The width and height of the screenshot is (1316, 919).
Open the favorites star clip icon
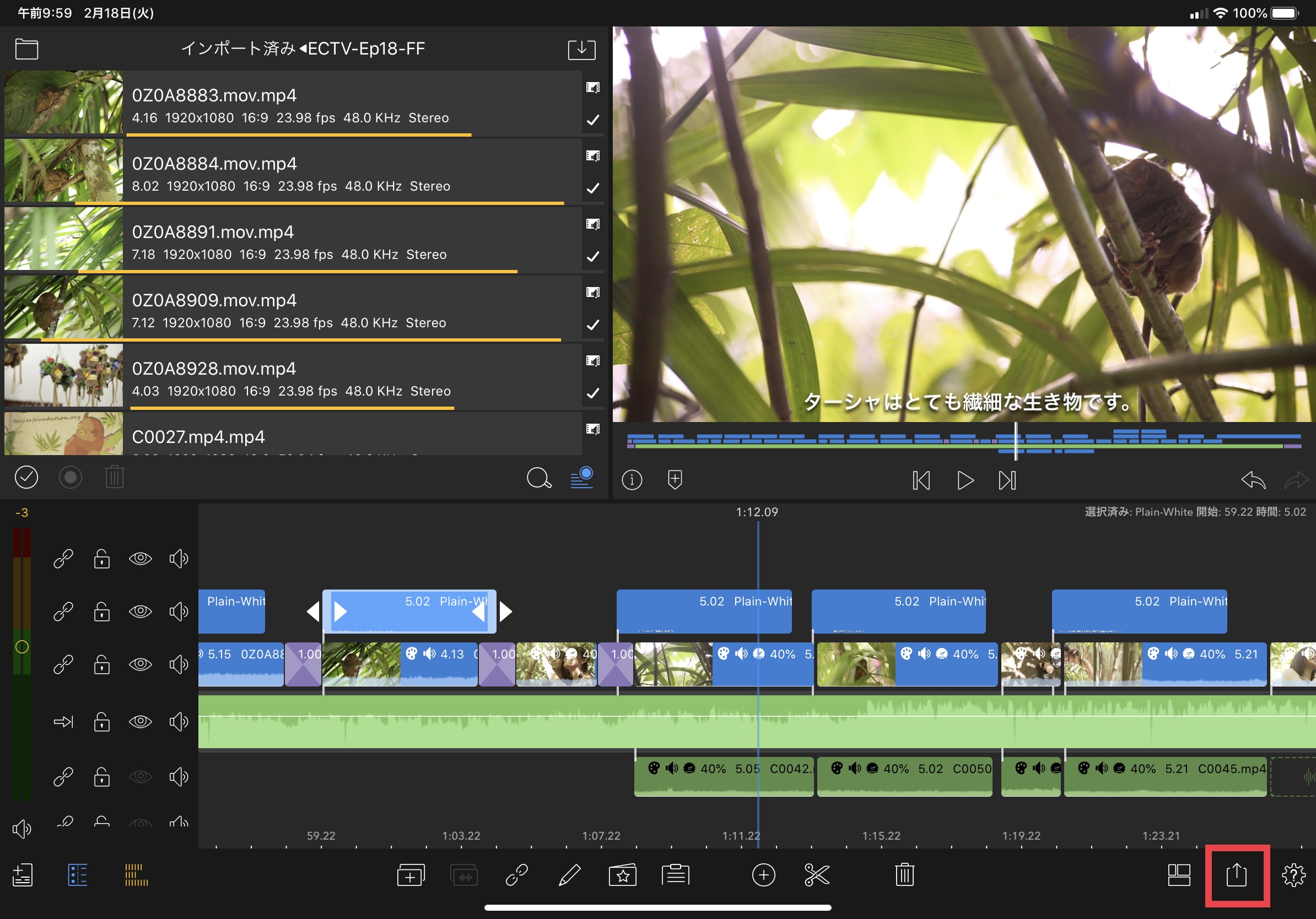(x=623, y=875)
